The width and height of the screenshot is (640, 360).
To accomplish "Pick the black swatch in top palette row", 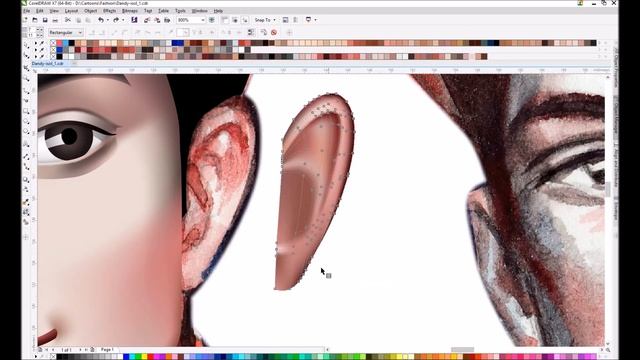I will pyautogui.click(x=71, y=43).
